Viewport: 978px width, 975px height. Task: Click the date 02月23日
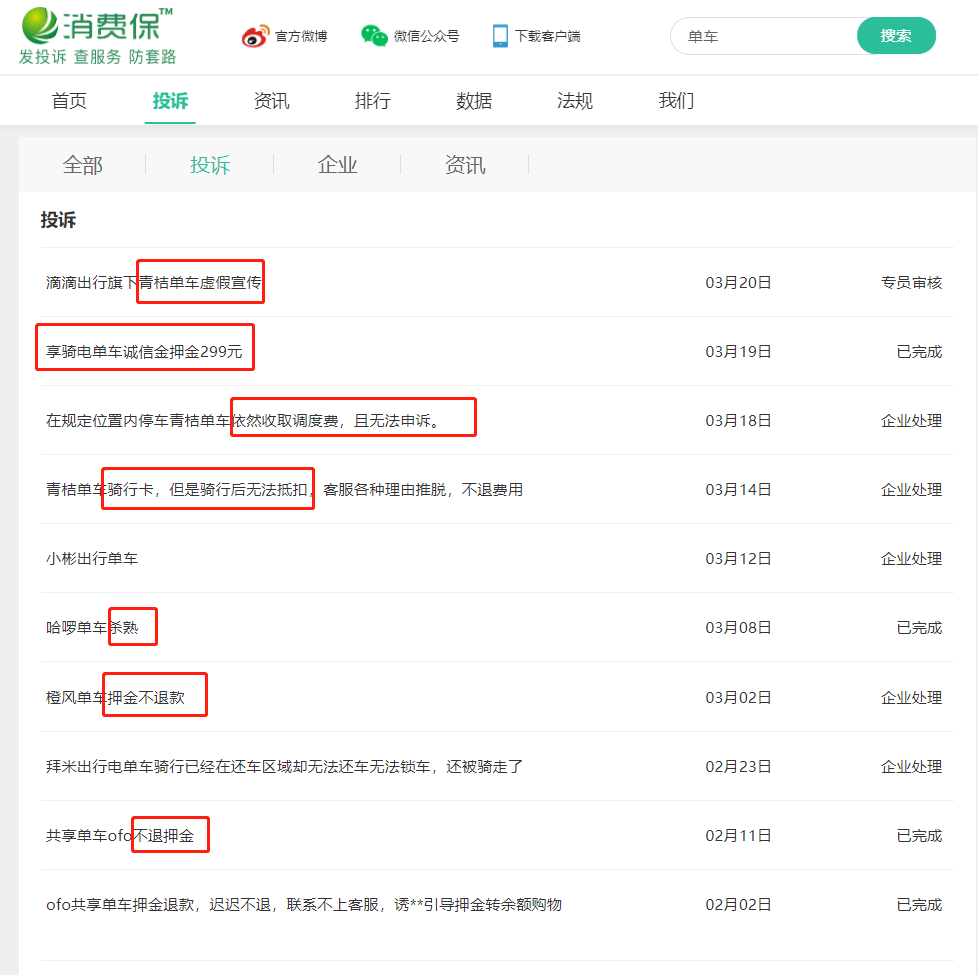pos(738,767)
